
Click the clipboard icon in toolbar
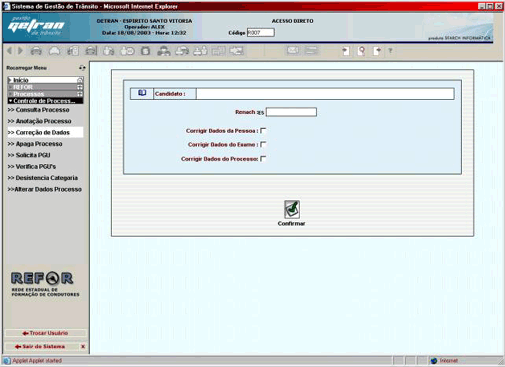click(145, 51)
